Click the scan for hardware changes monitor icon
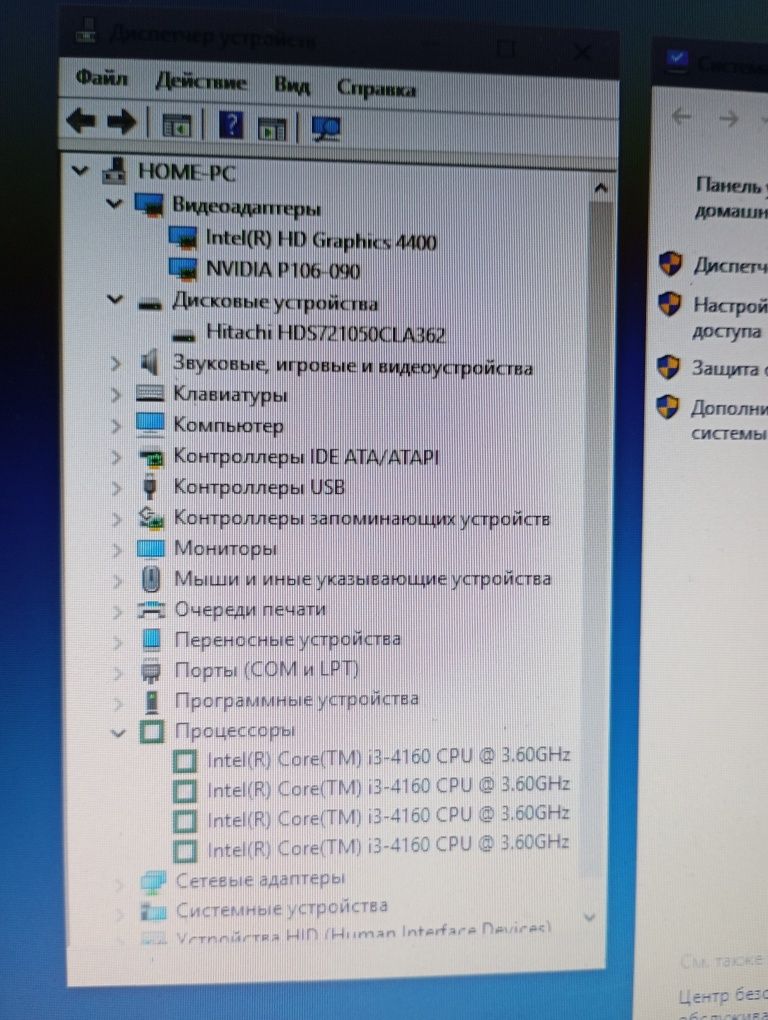 (326, 129)
